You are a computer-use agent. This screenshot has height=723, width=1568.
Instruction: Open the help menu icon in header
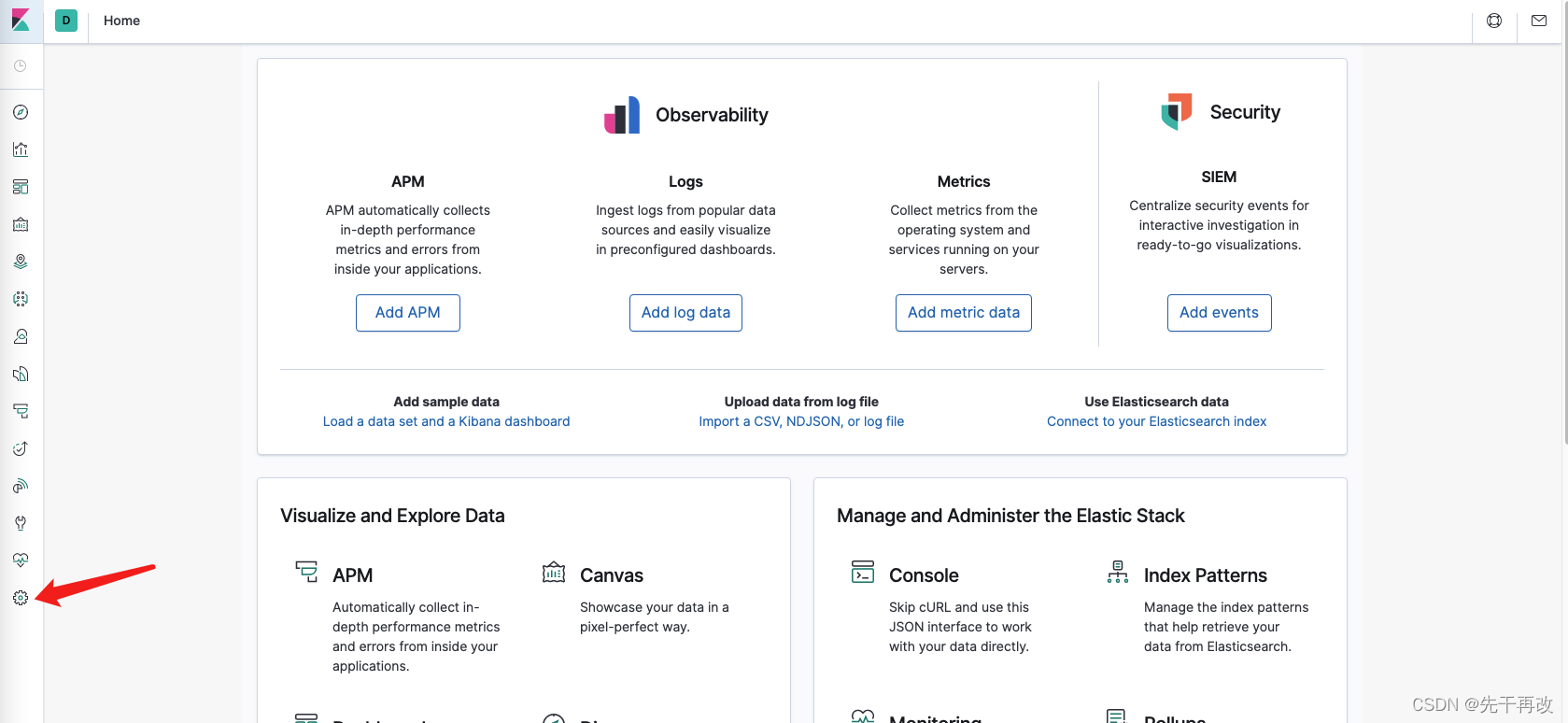(1494, 21)
